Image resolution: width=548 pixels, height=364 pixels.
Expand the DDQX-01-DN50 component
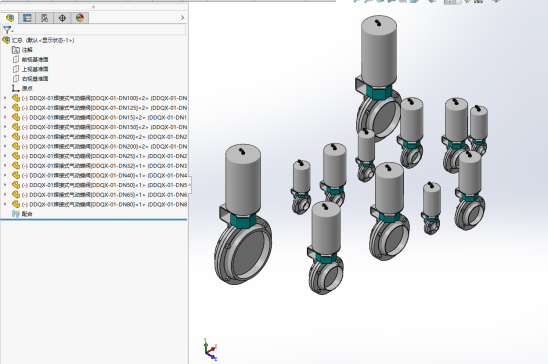pyautogui.click(x=5, y=185)
